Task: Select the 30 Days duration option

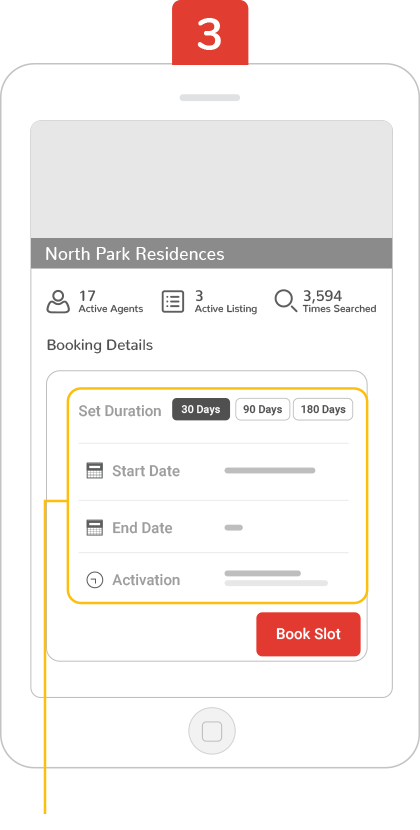Action: [201, 409]
